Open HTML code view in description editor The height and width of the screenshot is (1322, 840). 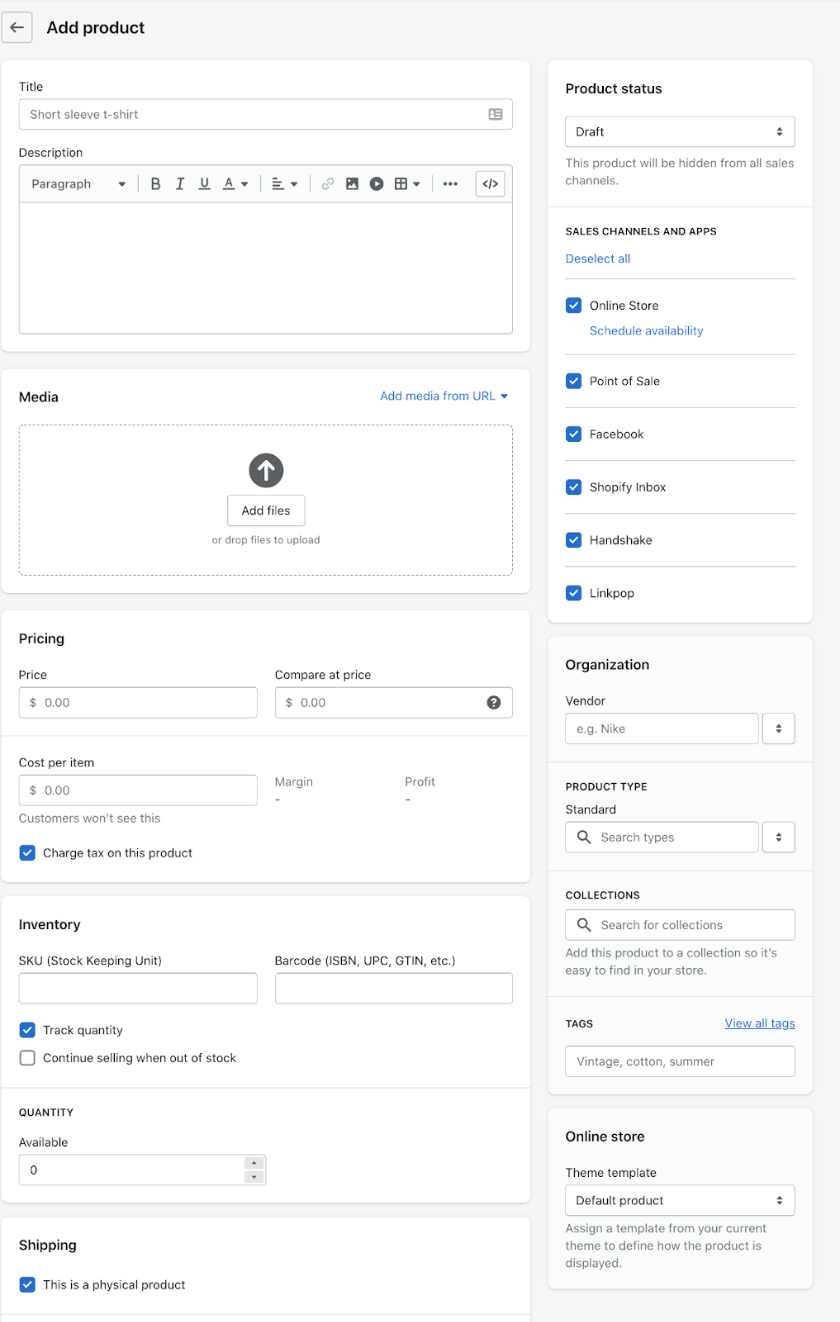pos(490,184)
